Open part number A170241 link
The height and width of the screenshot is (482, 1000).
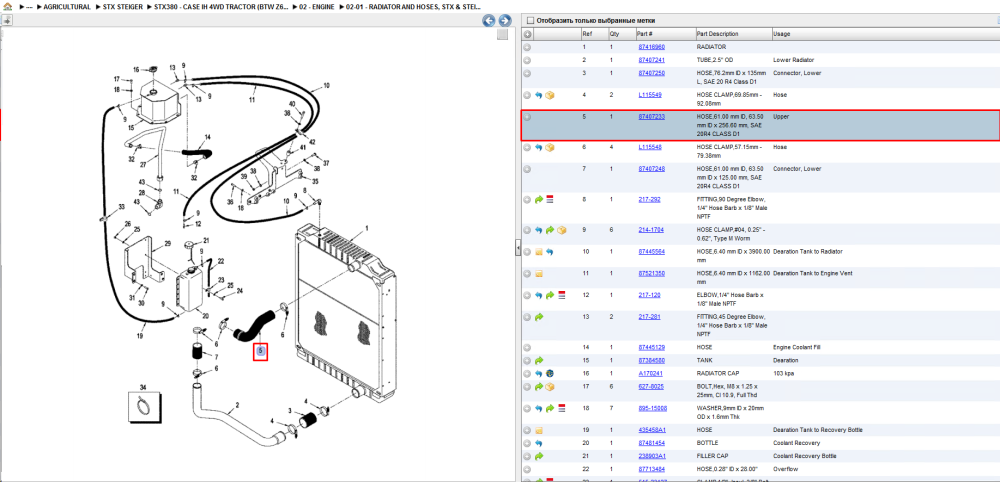click(651, 374)
